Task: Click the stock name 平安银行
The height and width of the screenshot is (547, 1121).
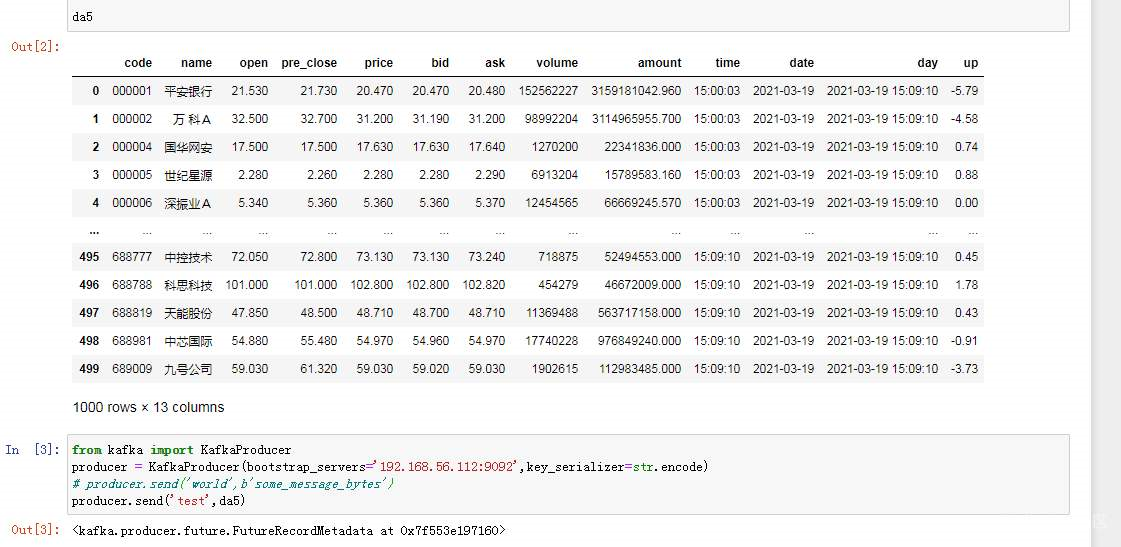Action: click(x=188, y=91)
